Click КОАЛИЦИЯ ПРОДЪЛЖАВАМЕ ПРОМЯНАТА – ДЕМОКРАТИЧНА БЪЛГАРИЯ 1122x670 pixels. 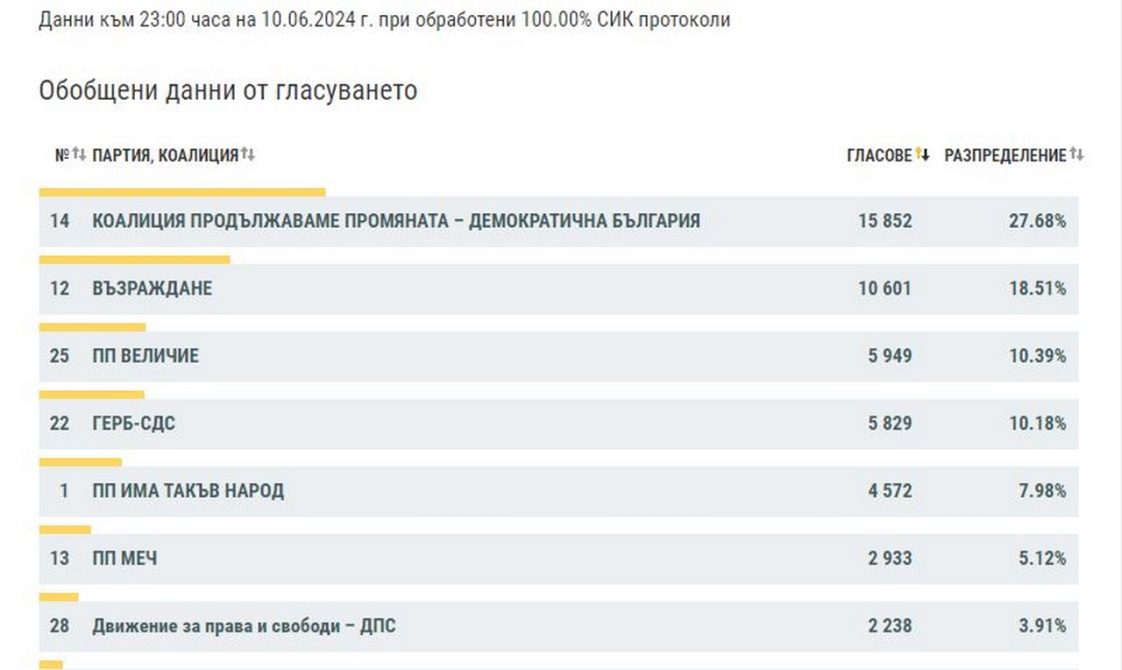point(396,221)
